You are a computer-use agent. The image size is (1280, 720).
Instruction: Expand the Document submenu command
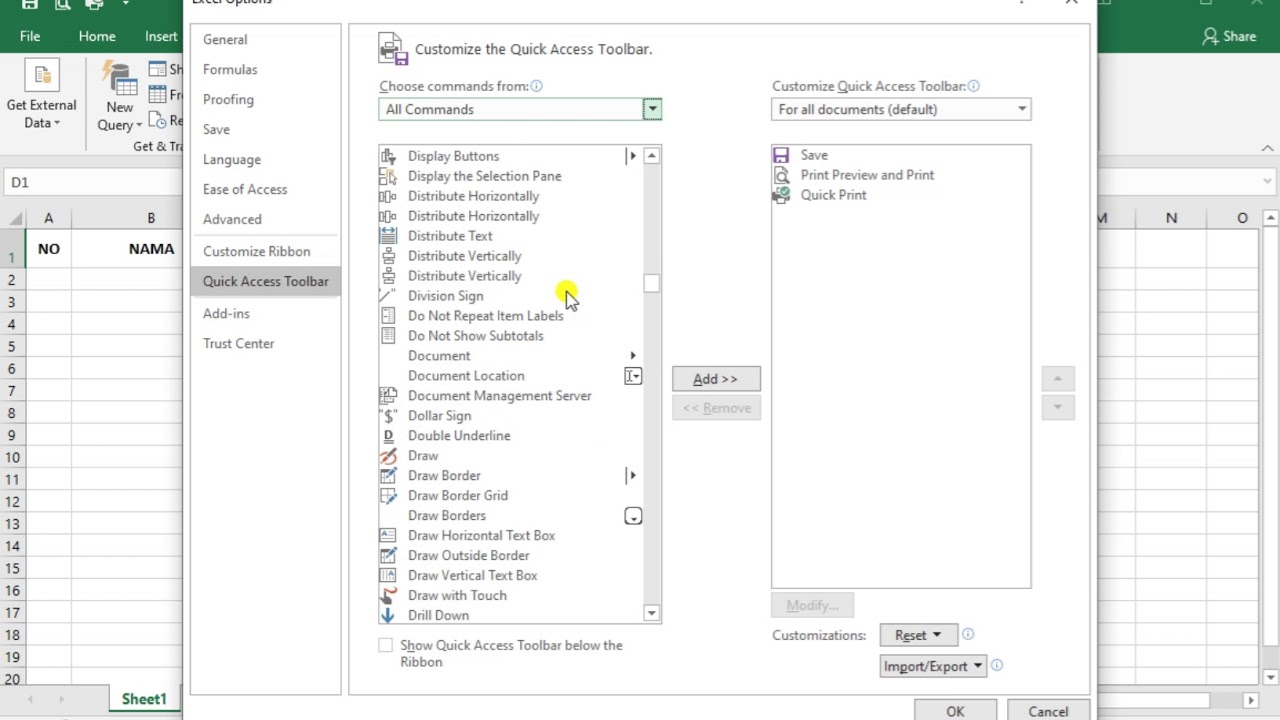pos(510,356)
